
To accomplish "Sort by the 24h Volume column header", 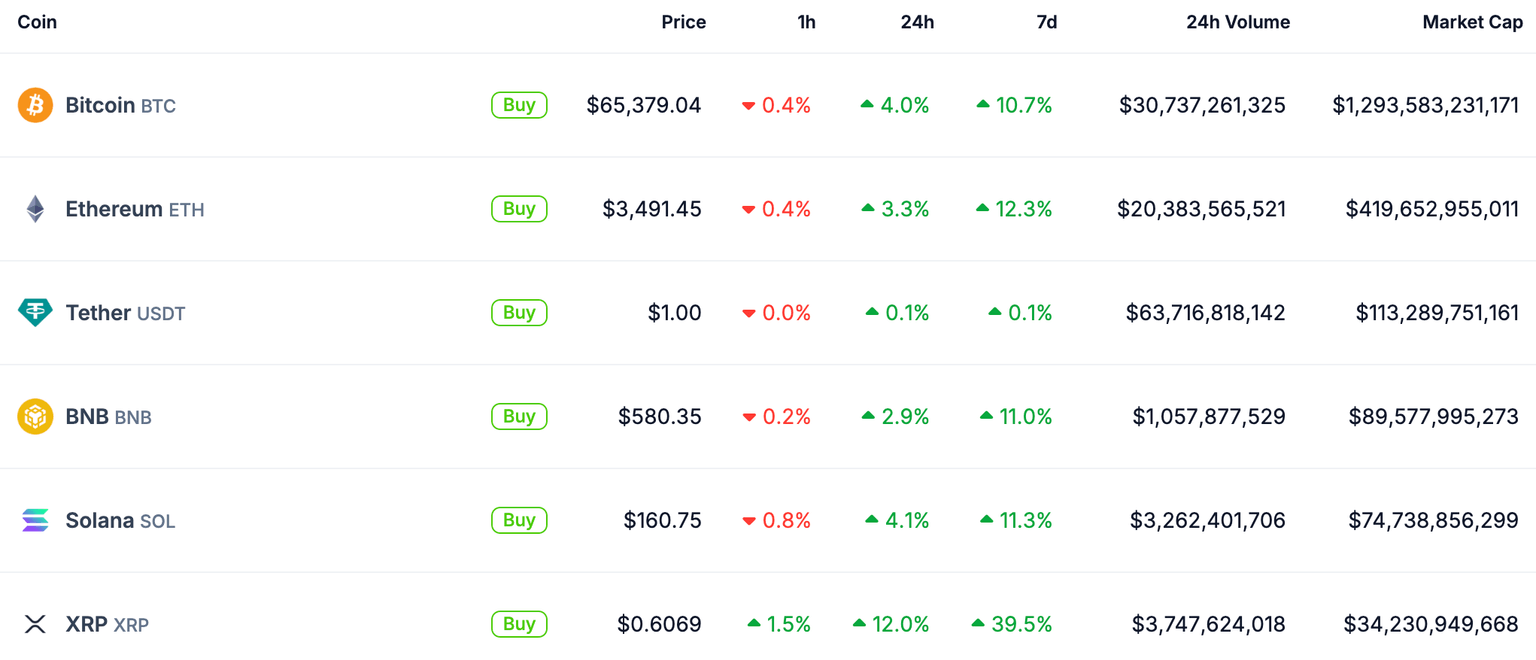I will click(x=1238, y=22).
